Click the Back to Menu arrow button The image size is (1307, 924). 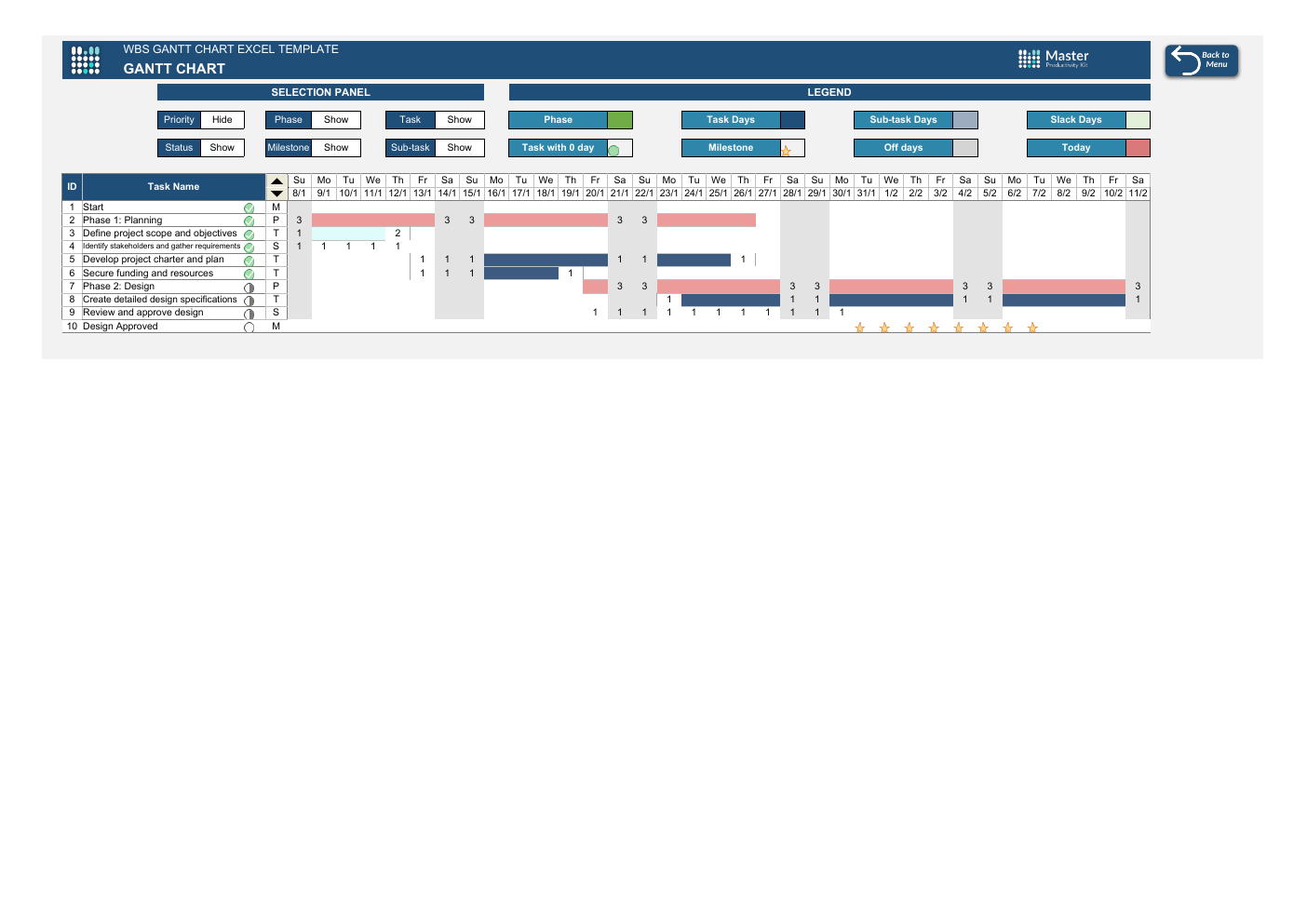click(x=1201, y=60)
